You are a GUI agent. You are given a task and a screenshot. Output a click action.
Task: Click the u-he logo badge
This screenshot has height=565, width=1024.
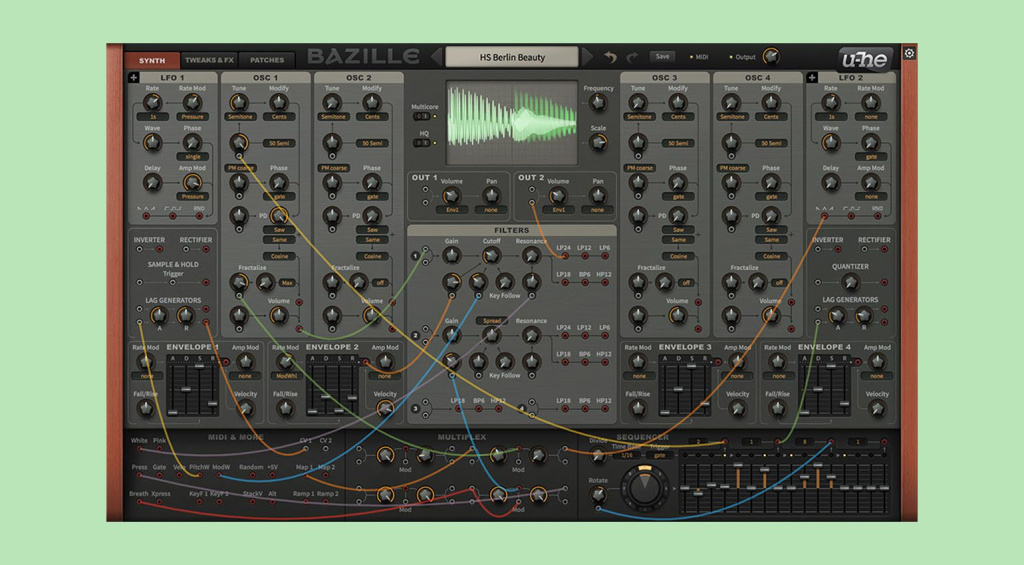pos(864,59)
